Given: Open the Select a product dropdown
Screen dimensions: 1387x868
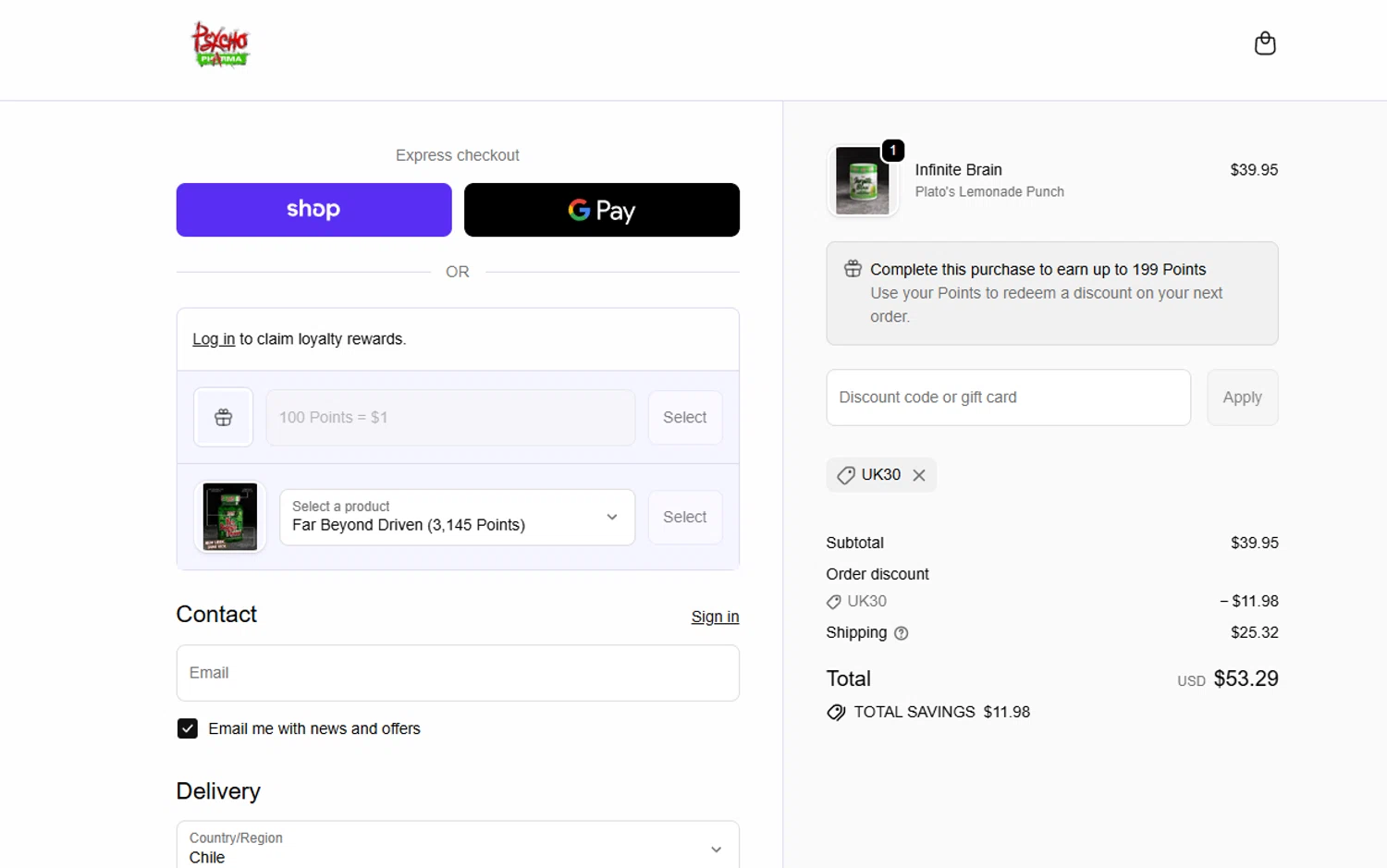Looking at the screenshot, I should pos(457,517).
